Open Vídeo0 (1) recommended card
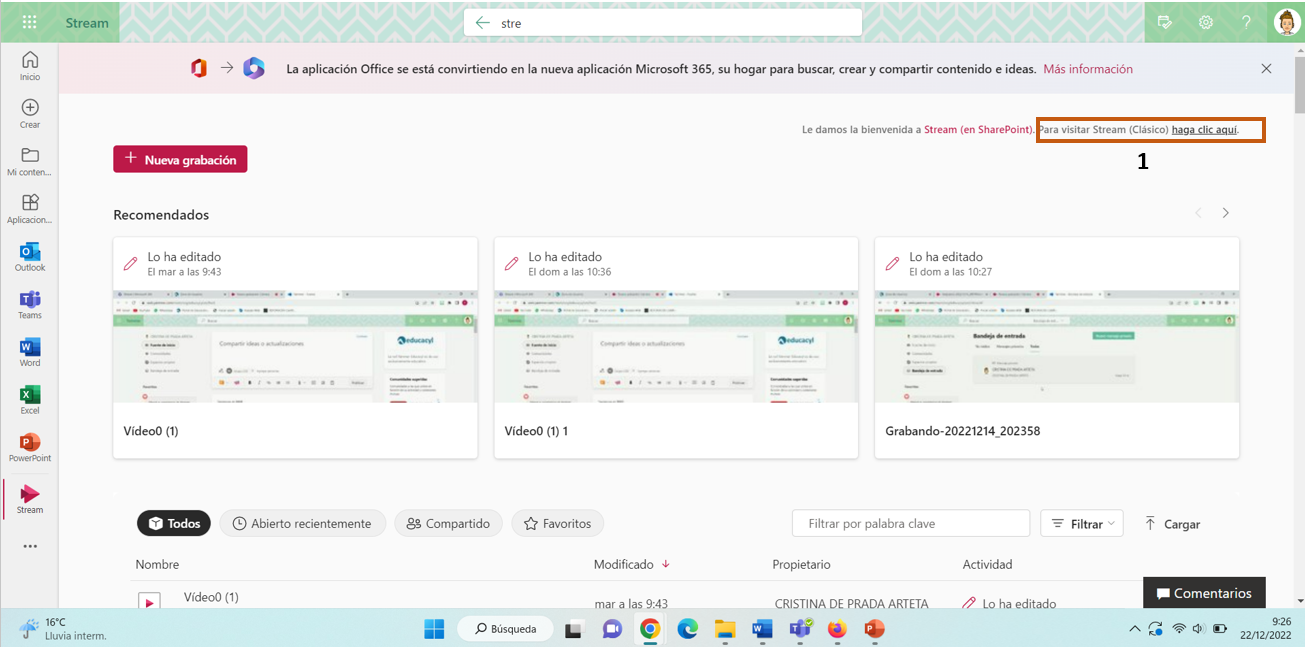The width and height of the screenshot is (1305, 647). pos(295,348)
